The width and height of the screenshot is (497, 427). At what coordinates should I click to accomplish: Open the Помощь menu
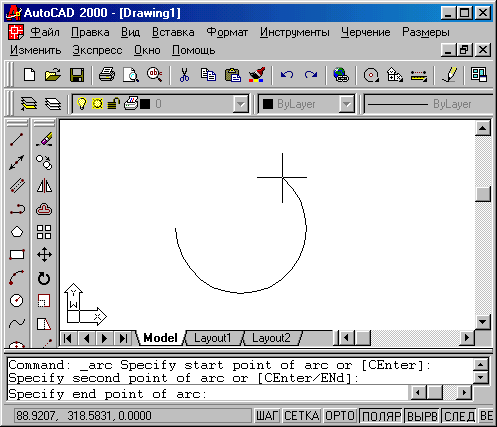tap(193, 50)
